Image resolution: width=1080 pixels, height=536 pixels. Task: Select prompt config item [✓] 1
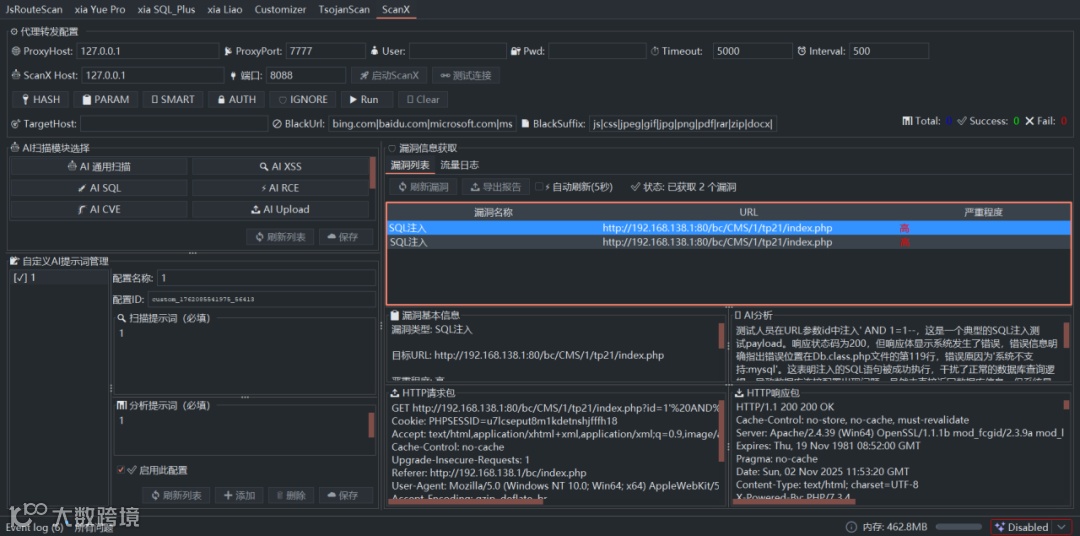click(59, 277)
